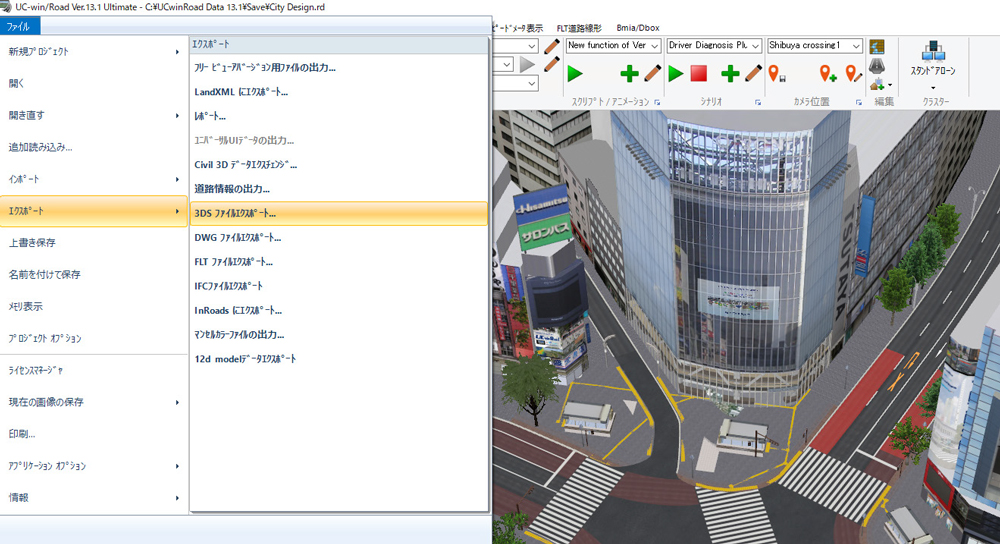The width and height of the screenshot is (1000, 544).
Task: Expand the スタンドアローン cluster dropdown arrow
Action: [932, 88]
